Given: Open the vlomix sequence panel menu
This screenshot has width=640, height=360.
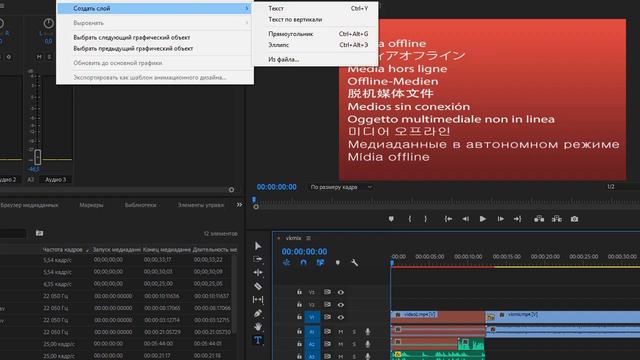Looking at the screenshot, I should pos(309,238).
